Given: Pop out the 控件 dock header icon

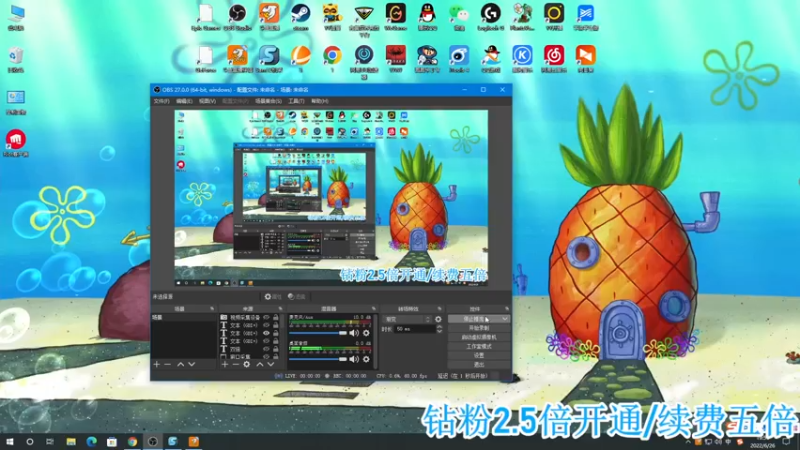Looking at the screenshot, I should coord(507,309).
